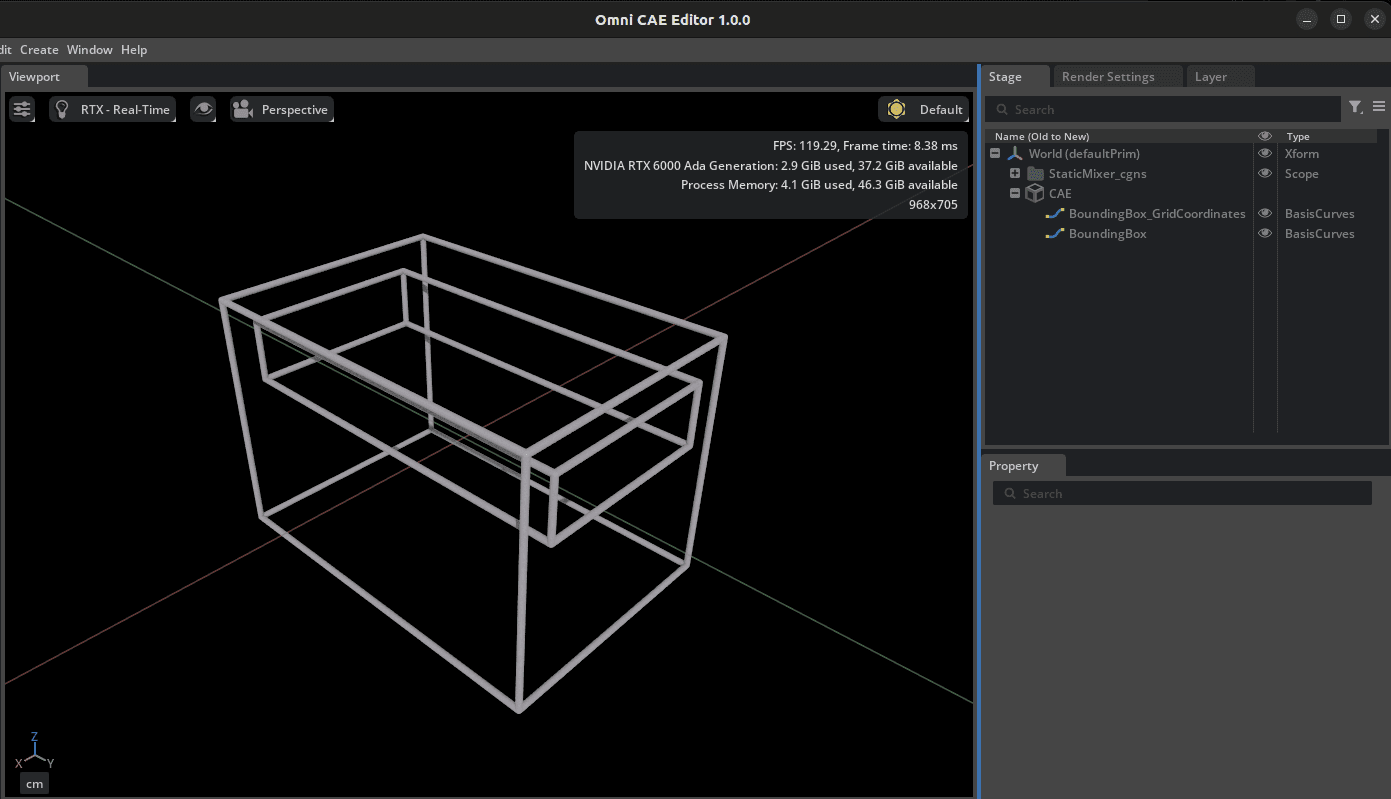Open the Create menu

(39, 49)
